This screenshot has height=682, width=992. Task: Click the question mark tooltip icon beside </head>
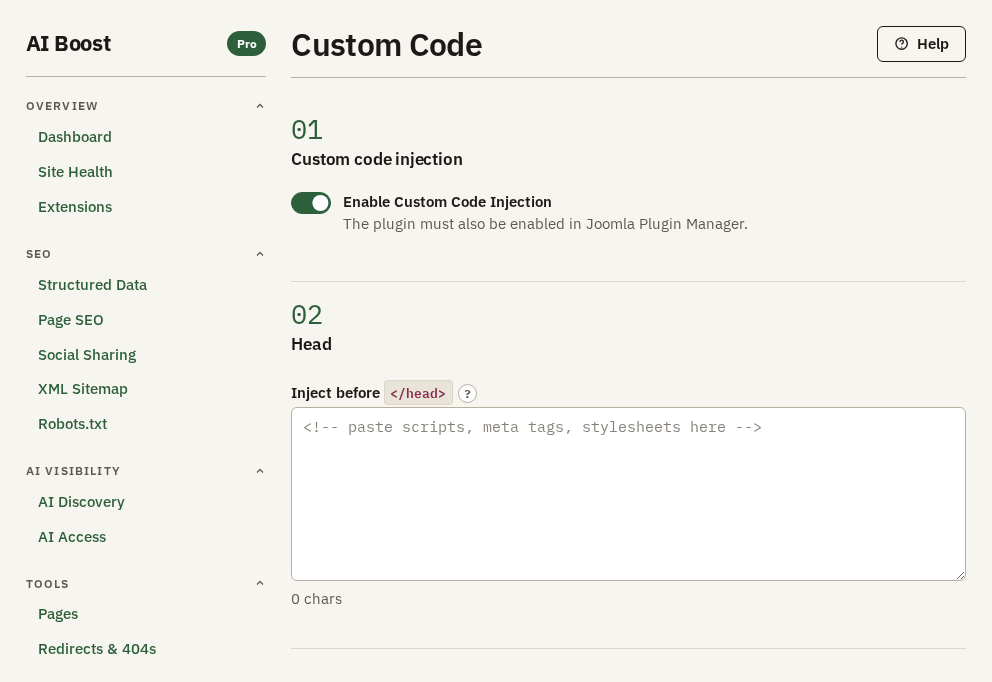click(x=467, y=394)
